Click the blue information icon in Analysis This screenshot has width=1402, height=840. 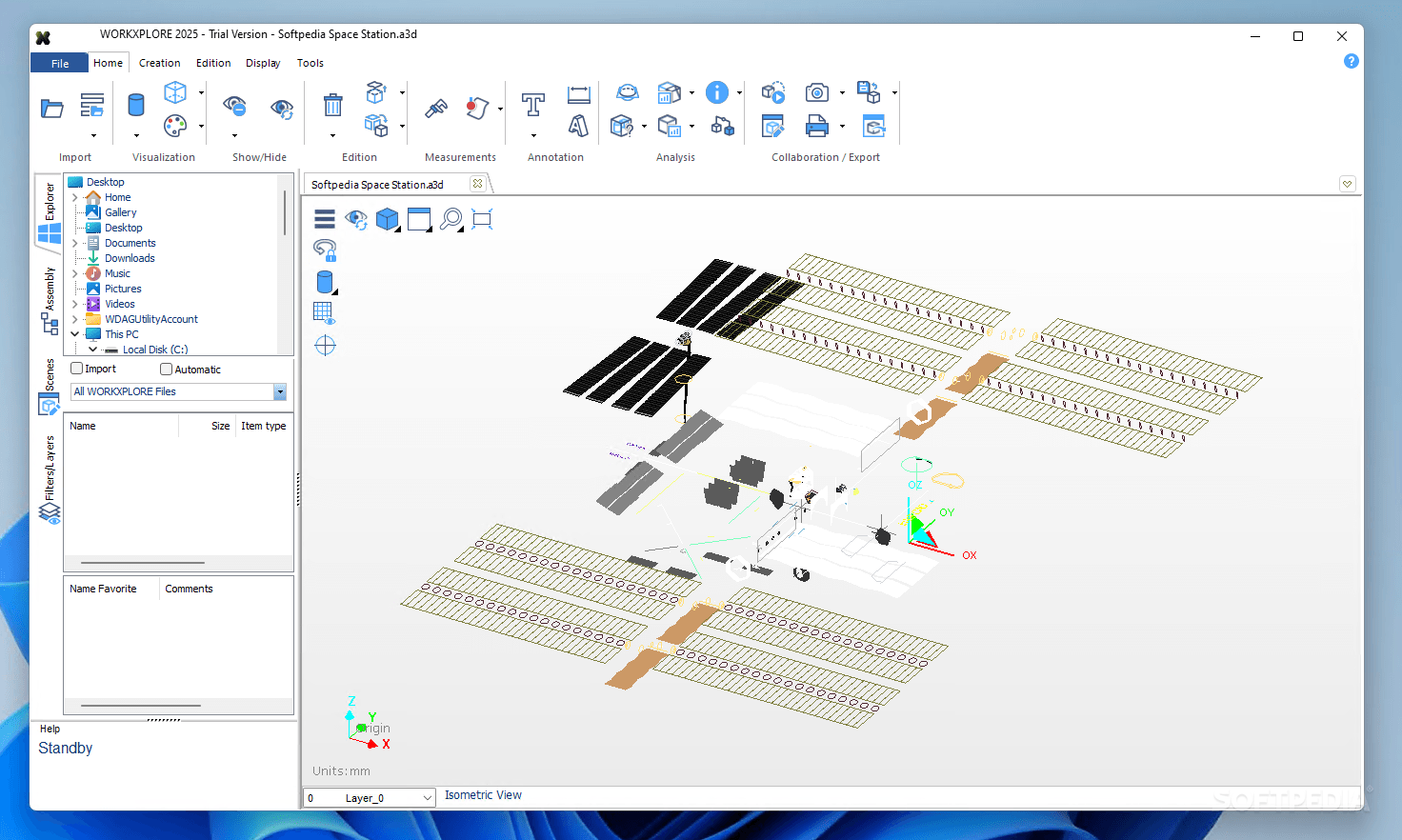pos(716,92)
